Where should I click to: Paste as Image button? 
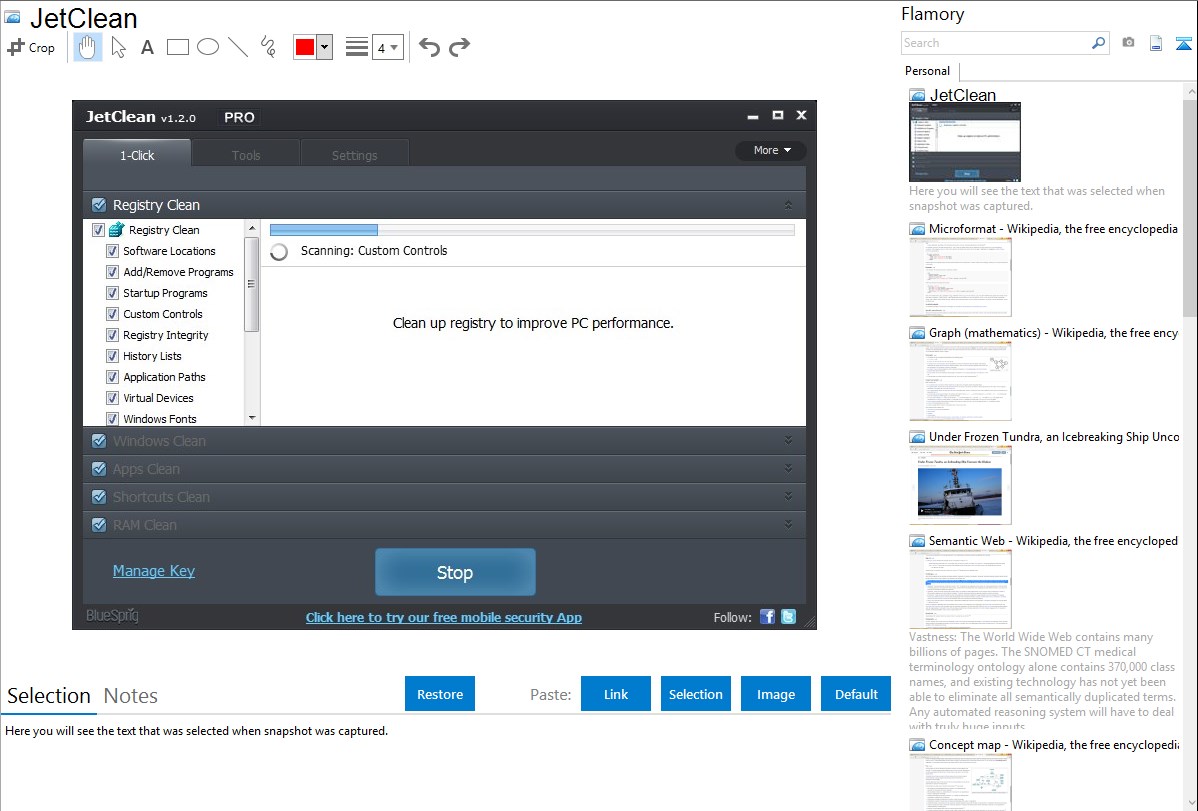[x=776, y=694]
